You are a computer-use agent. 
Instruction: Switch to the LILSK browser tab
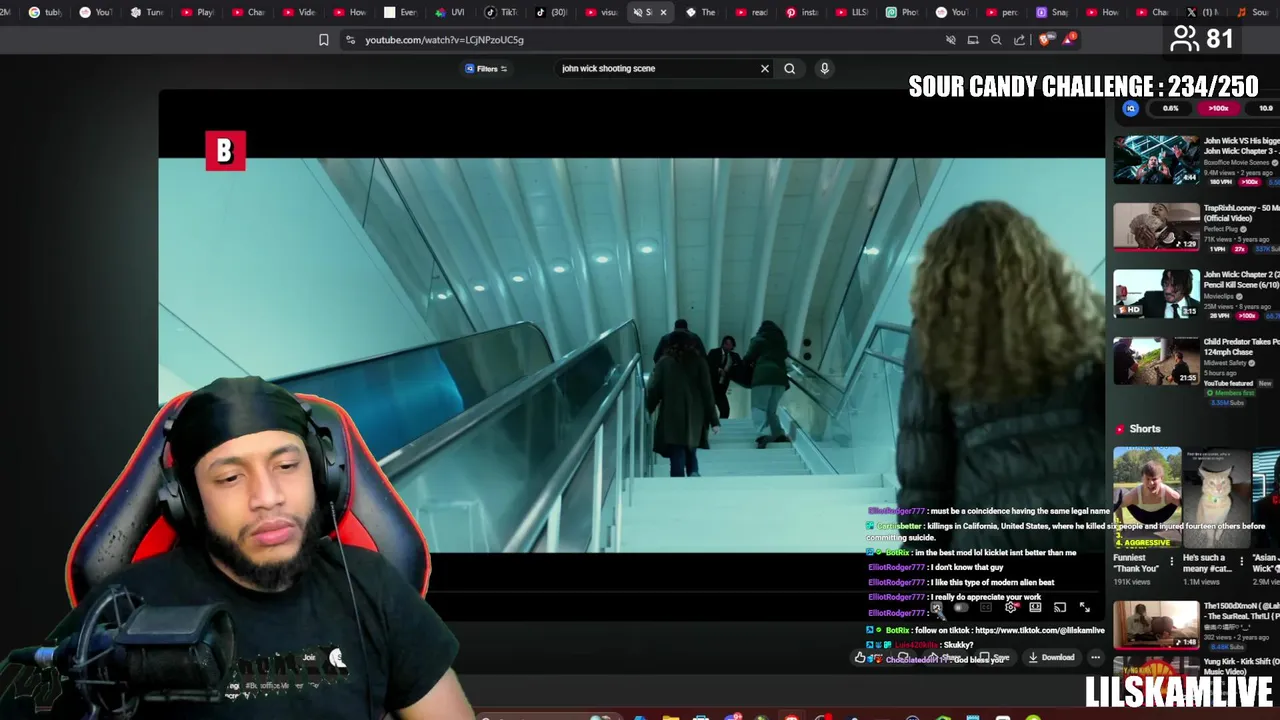pos(852,12)
